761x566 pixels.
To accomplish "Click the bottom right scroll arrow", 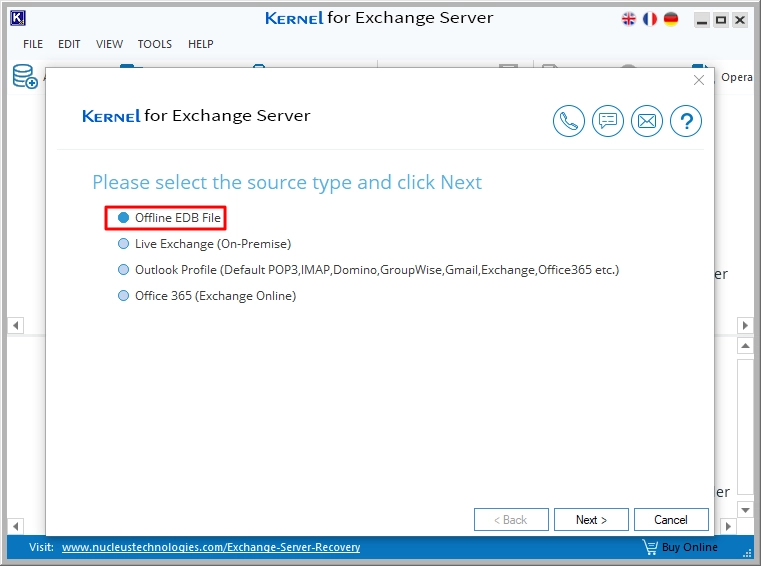I will pos(728,526).
